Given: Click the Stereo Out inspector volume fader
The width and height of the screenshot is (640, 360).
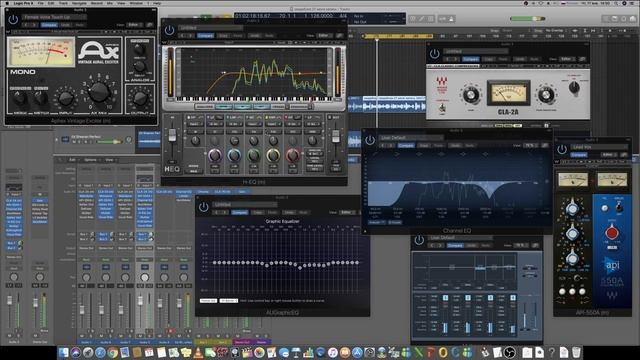Looking at the screenshot, I should point(36,303).
